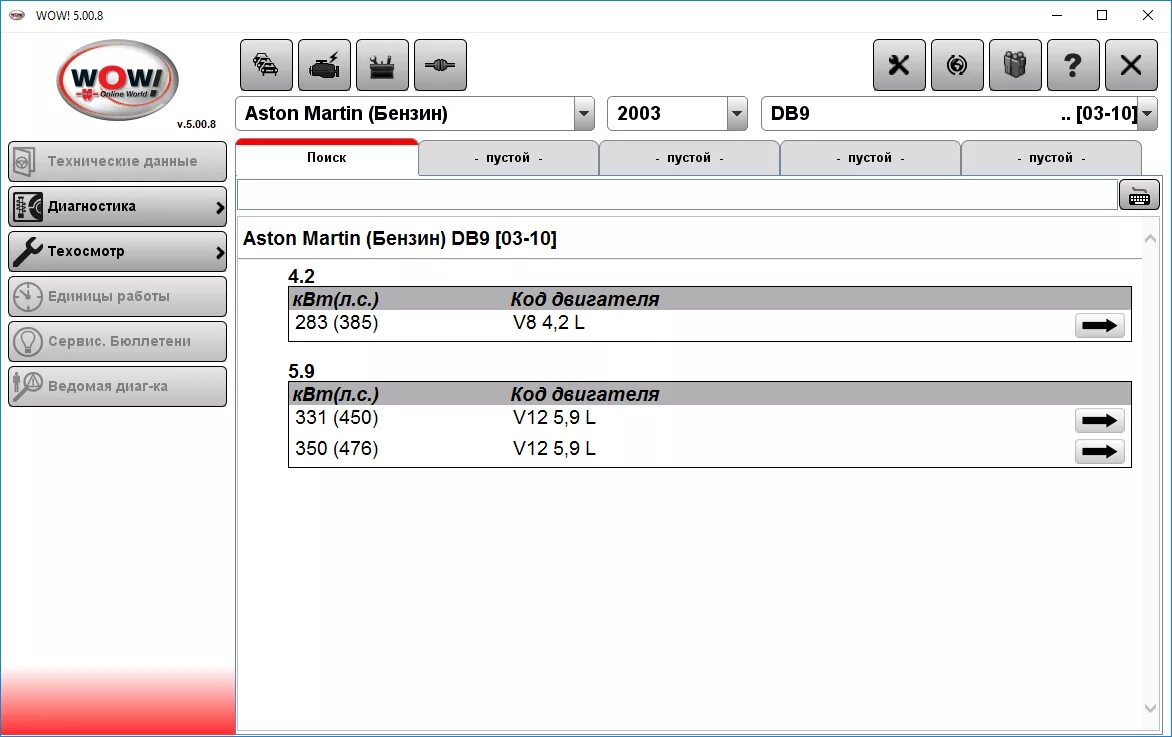
Task: Open the vehicle selection cars icon
Action: pyautogui.click(x=266, y=65)
